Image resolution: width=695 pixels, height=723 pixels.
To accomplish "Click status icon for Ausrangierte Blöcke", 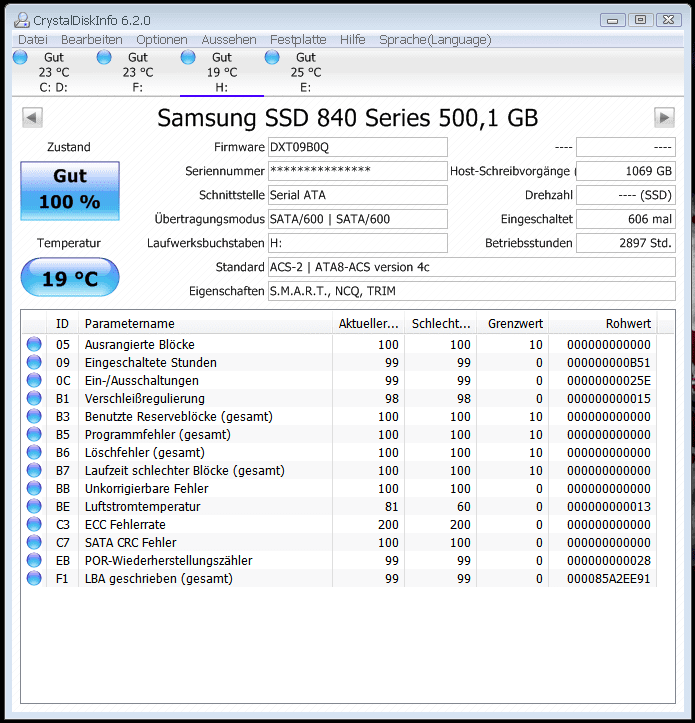I will pyautogui.click(x=34, y=344).
